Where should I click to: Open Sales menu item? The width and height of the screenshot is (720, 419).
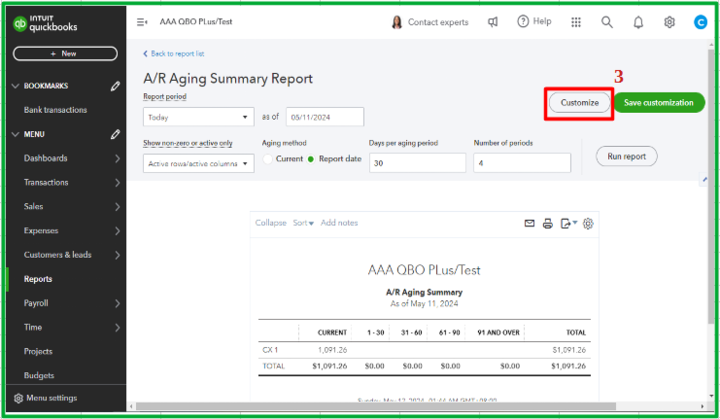tap(34, 207)
